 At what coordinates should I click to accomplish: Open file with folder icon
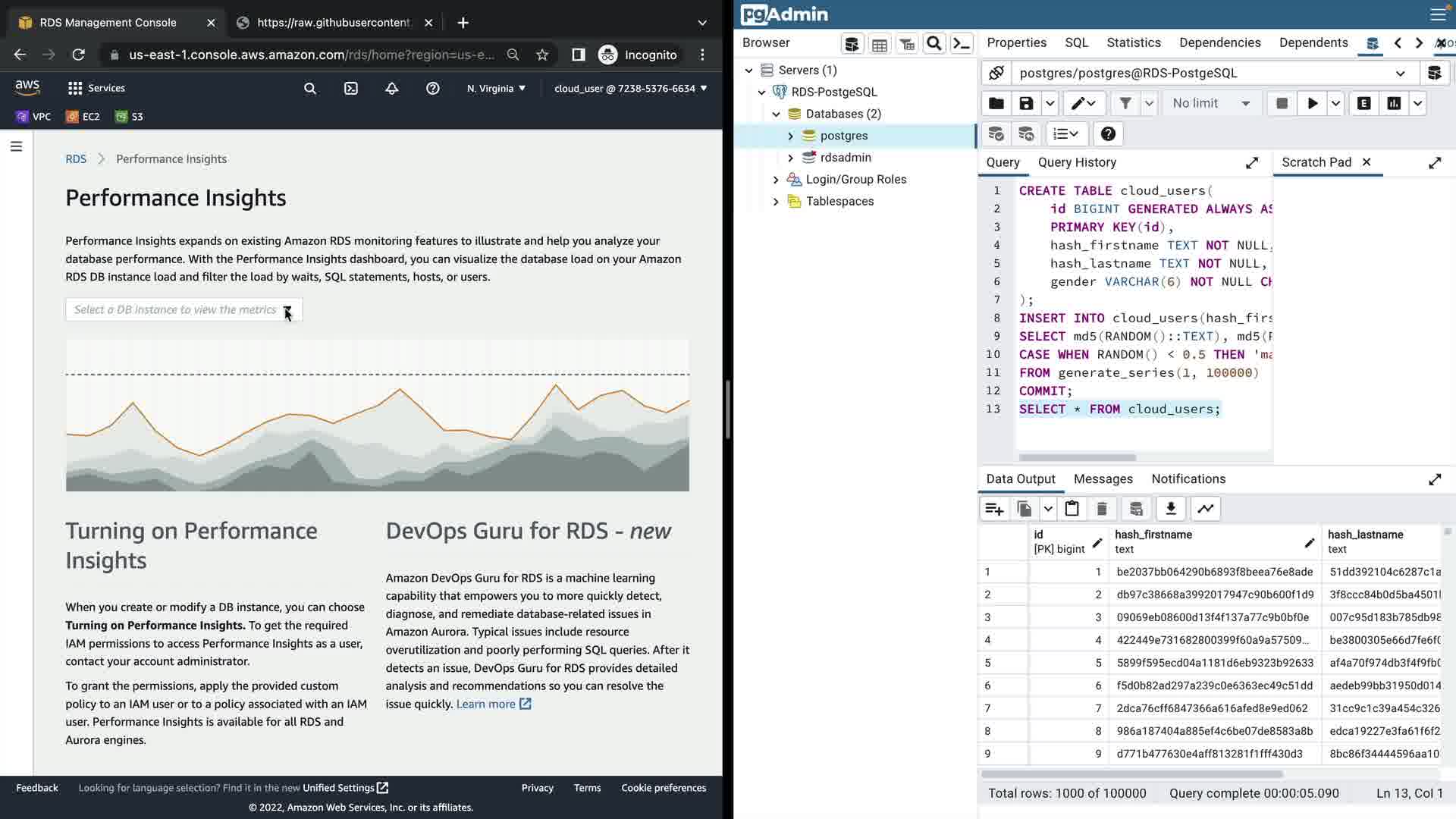[996, 103]
